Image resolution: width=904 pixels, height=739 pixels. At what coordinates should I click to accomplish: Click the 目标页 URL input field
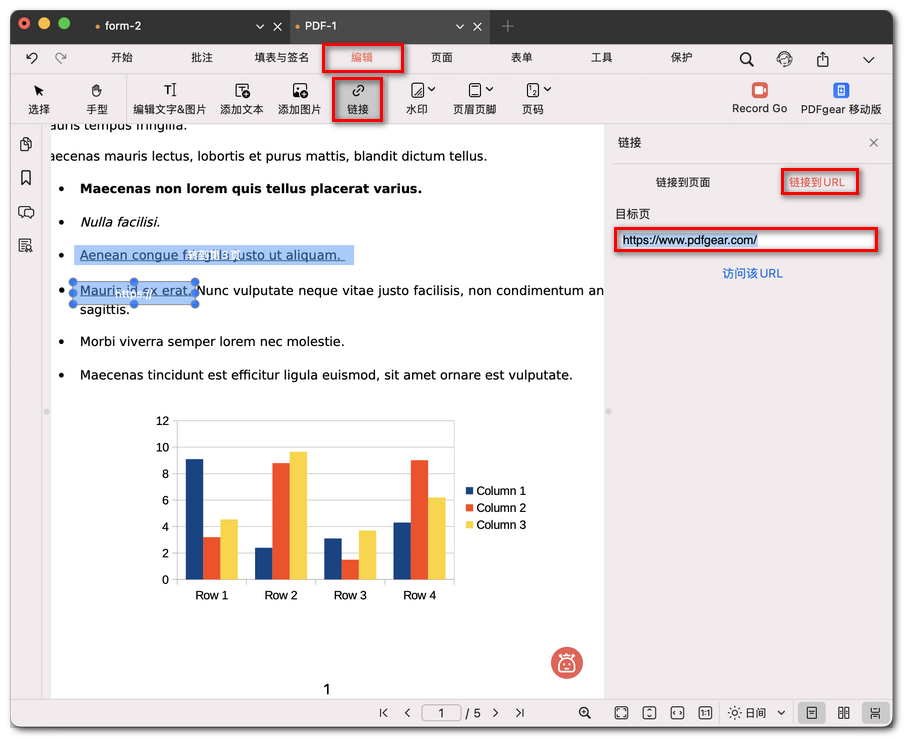[745, 240]
